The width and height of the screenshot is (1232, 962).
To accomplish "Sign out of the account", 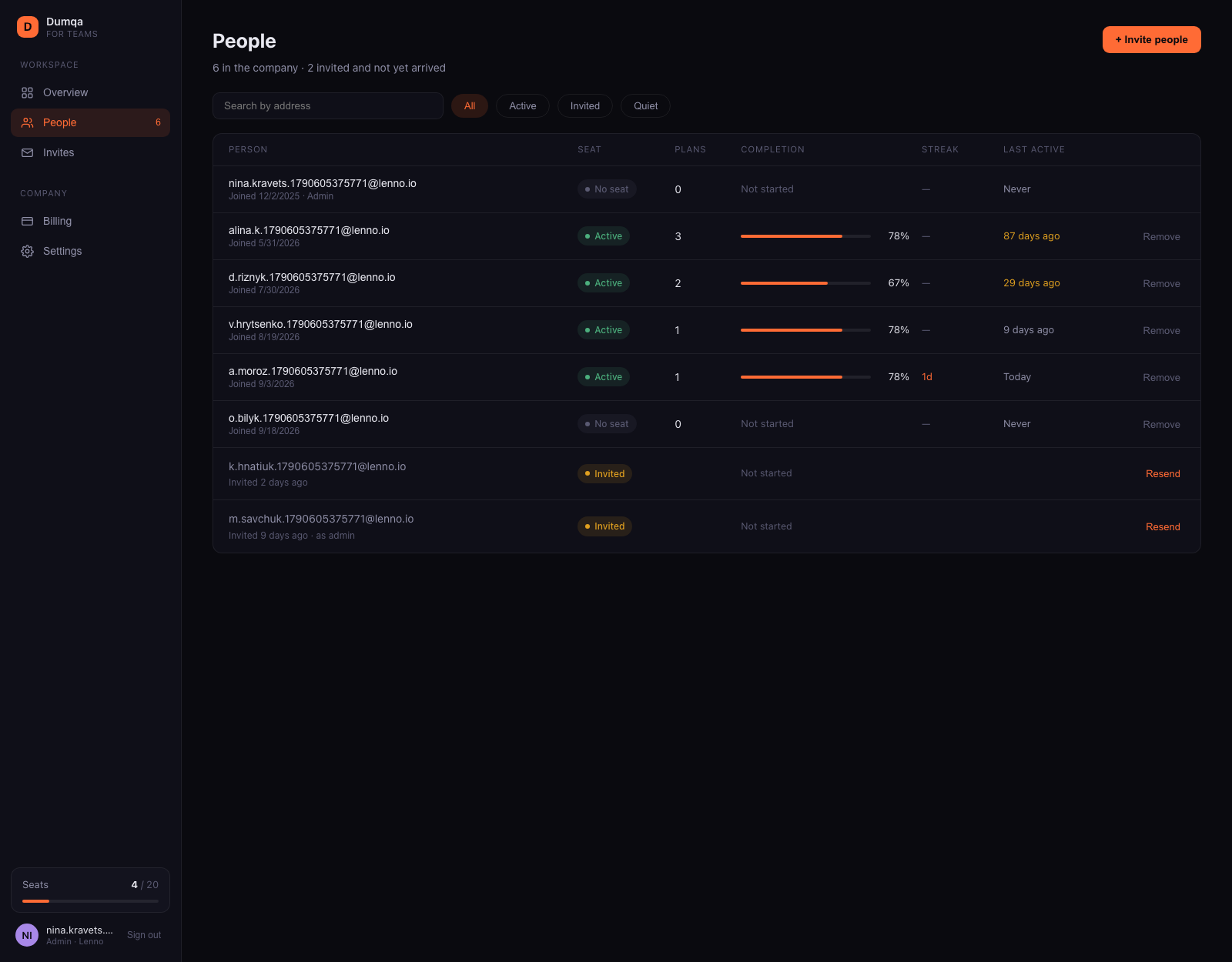I will click(x=144, y=935).
